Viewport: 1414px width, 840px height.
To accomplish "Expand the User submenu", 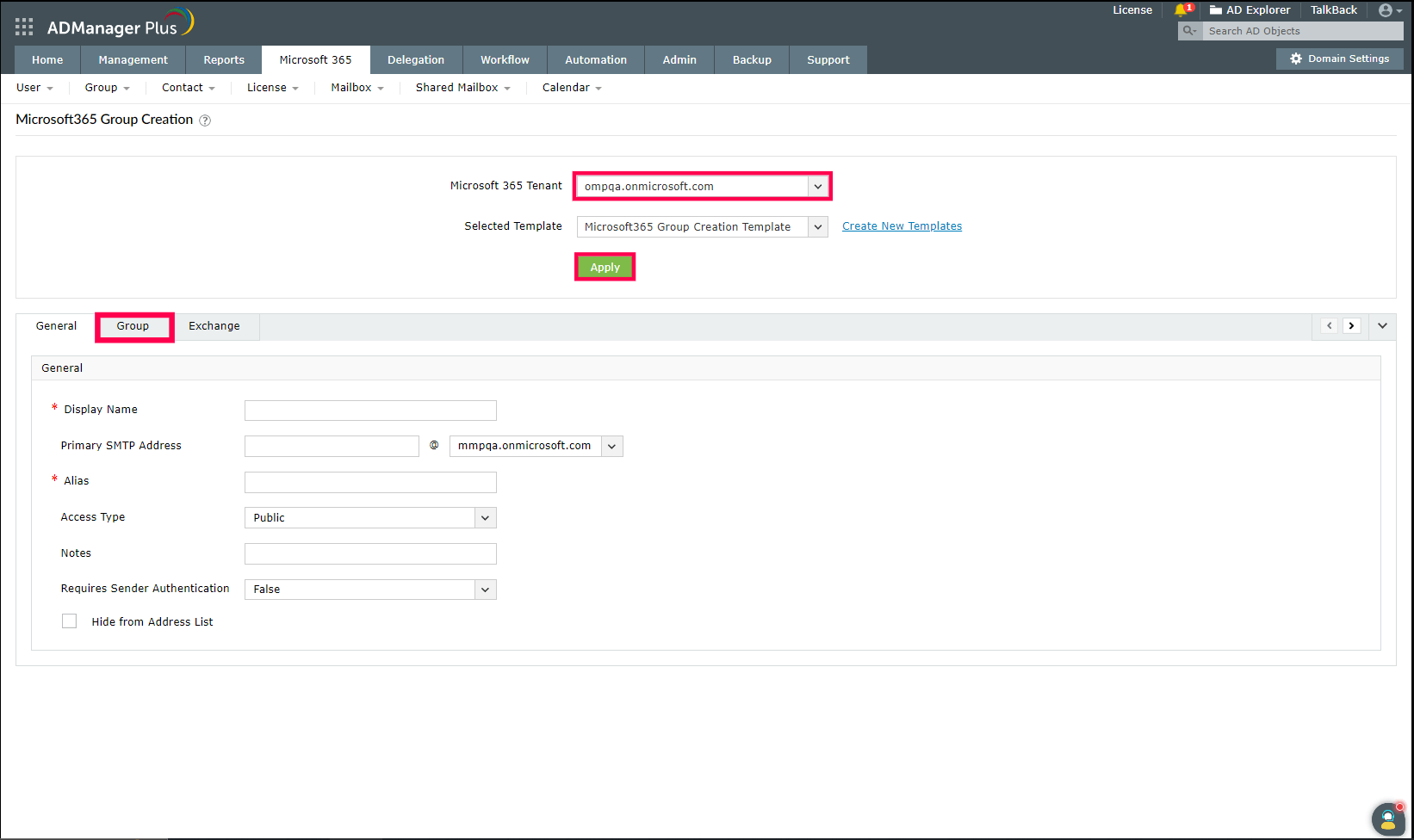I will (34, 88).
